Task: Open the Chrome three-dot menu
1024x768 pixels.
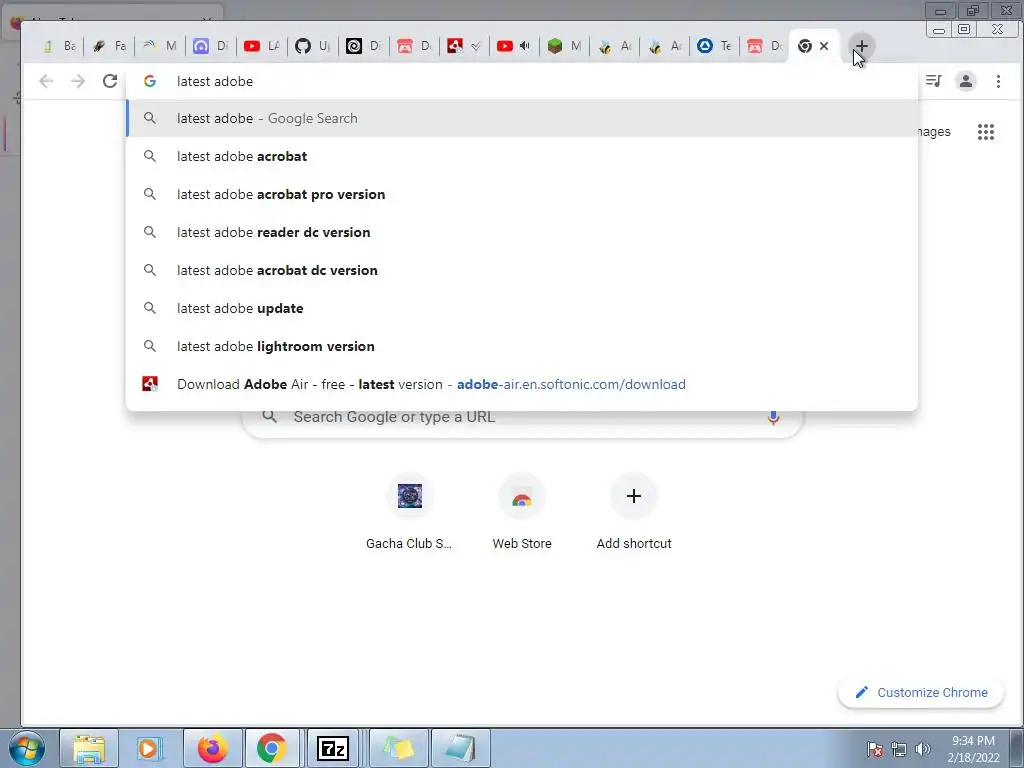Action: [x=998, y=81]
